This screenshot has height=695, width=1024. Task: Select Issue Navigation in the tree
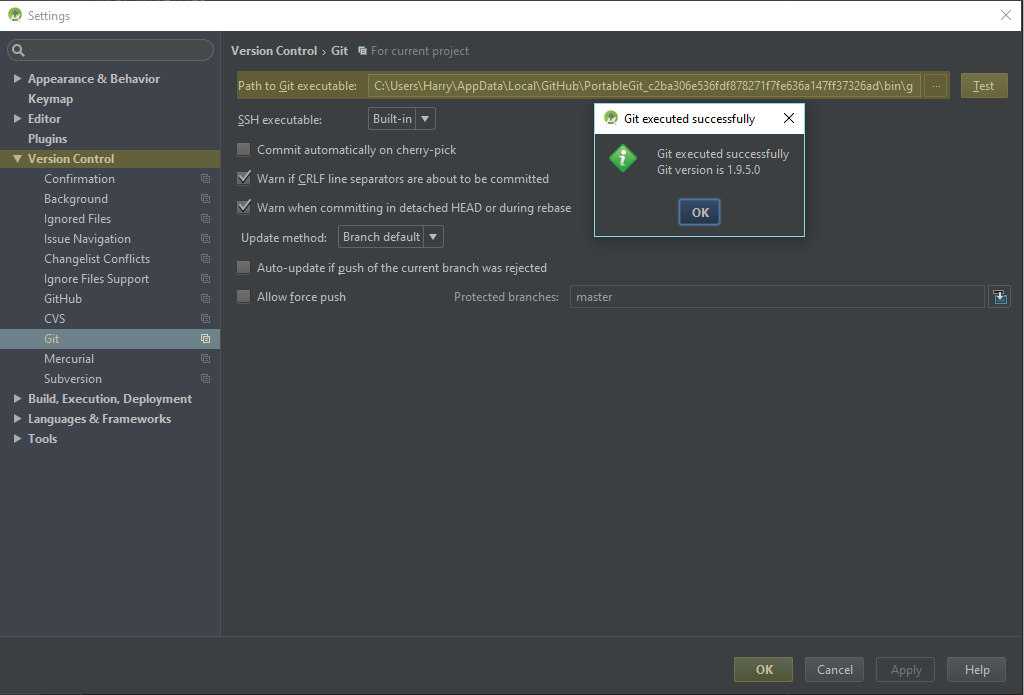pyautogui.click(x=87, y=239)
